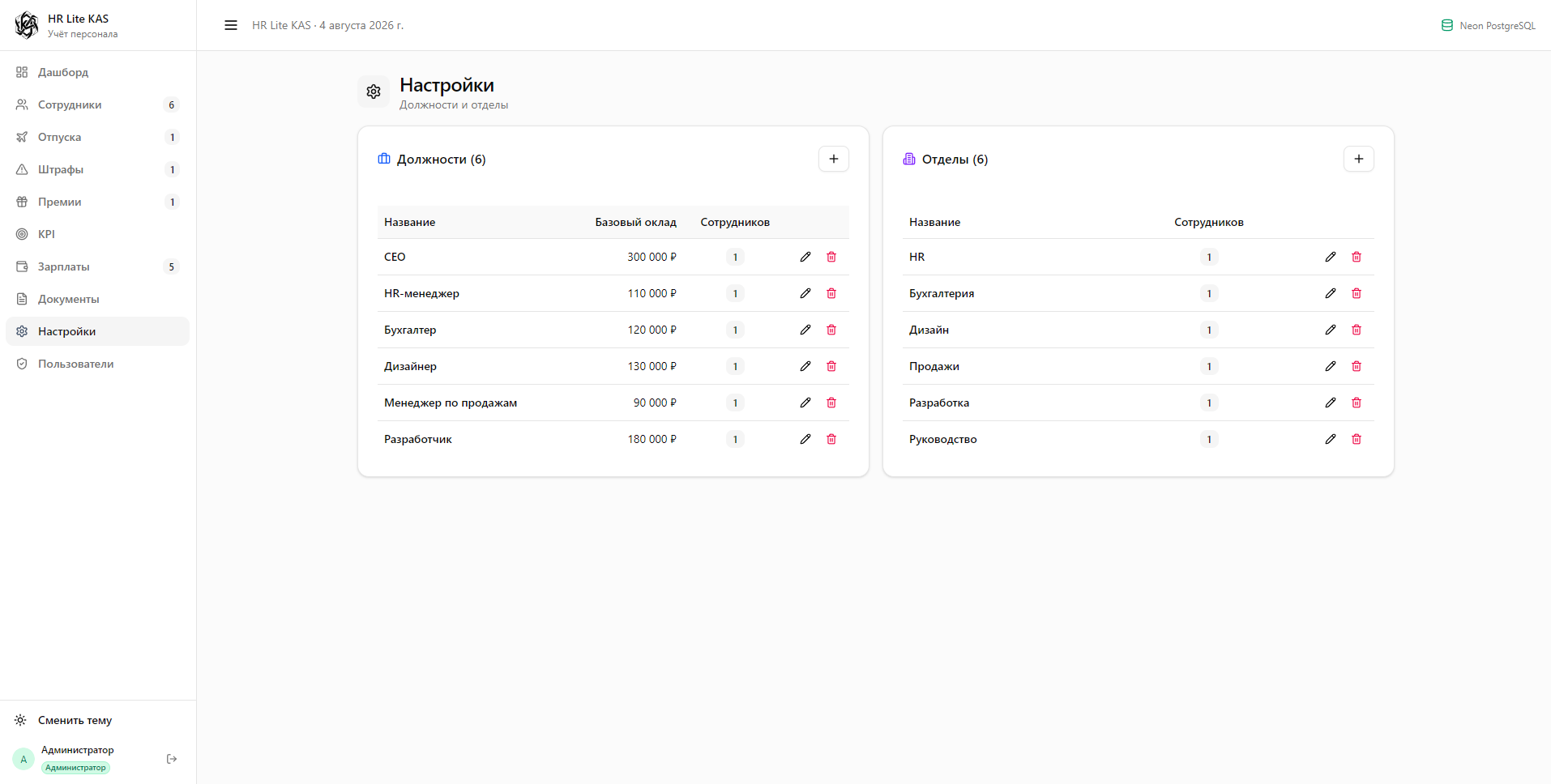This screenshot has height=784, width=1551.
Task: Edit the CEO position
Action: click(805, 257)
